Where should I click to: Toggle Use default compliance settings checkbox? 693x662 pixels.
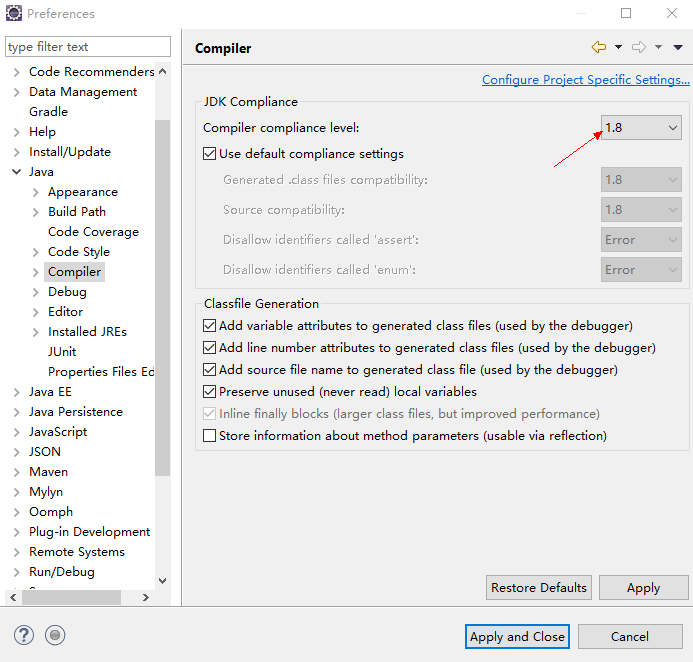209,154
